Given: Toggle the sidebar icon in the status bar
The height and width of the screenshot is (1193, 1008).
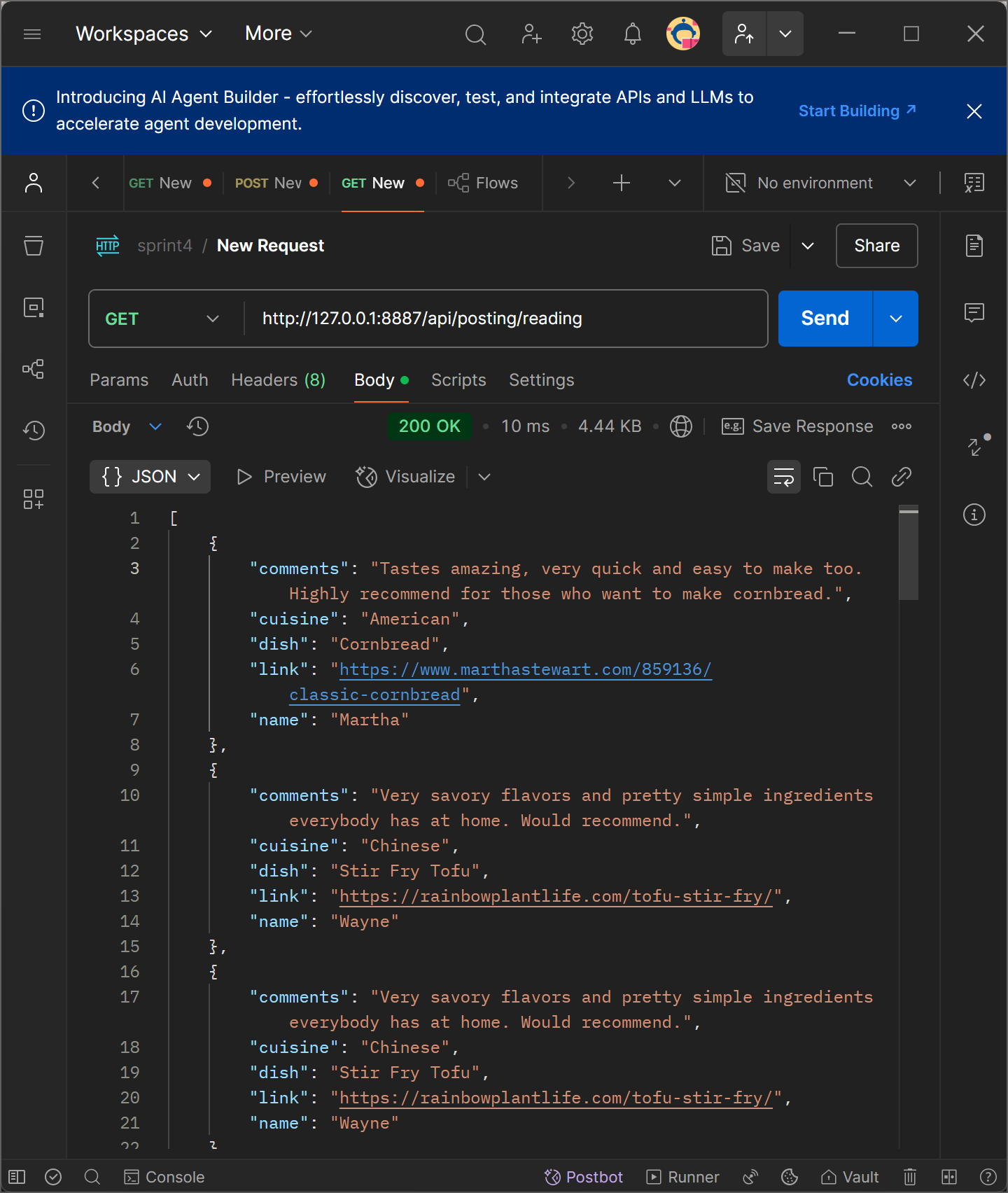Looking at the screenshot, I should (x=17, y=1177).
